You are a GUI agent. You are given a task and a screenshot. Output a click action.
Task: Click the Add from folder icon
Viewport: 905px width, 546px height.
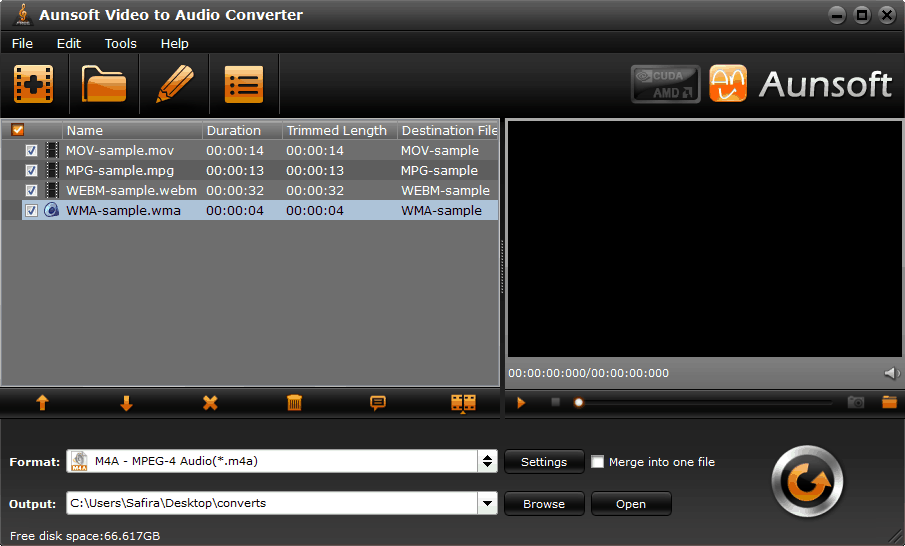[x=104, y=84]
